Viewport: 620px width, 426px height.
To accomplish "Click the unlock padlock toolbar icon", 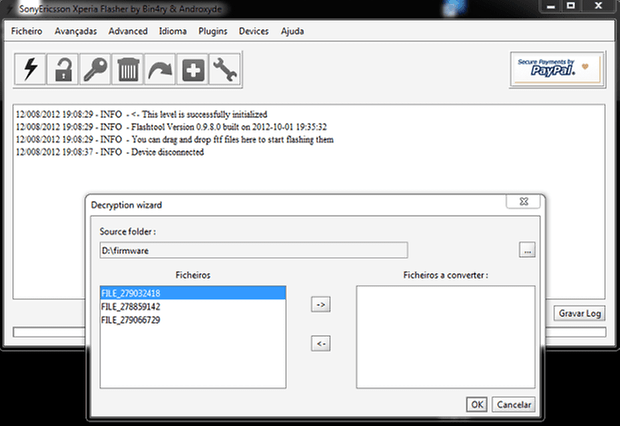I will click(x=62, y=69).
